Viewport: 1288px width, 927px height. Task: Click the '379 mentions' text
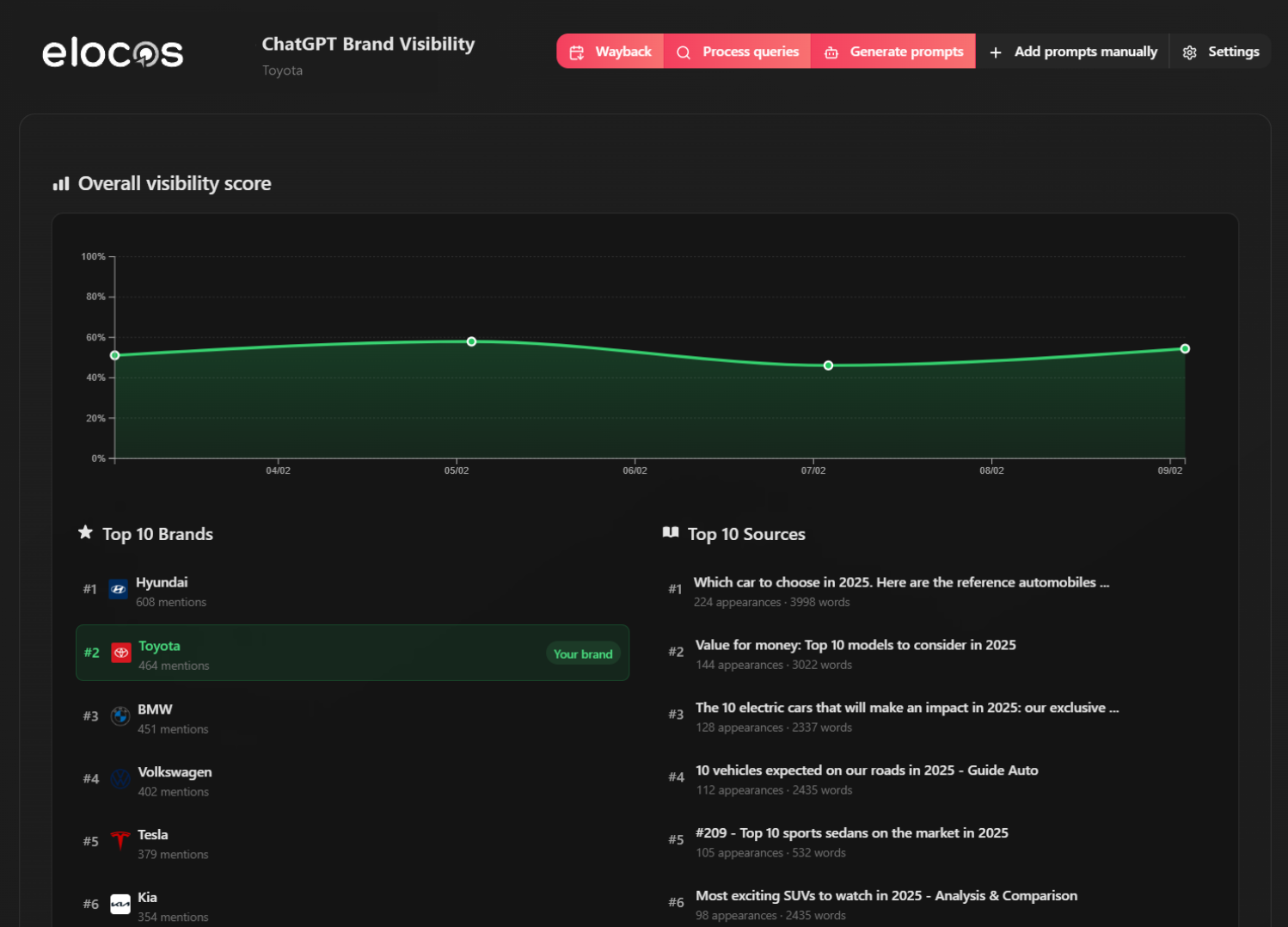pyautogui.click(x=173, y=855)
